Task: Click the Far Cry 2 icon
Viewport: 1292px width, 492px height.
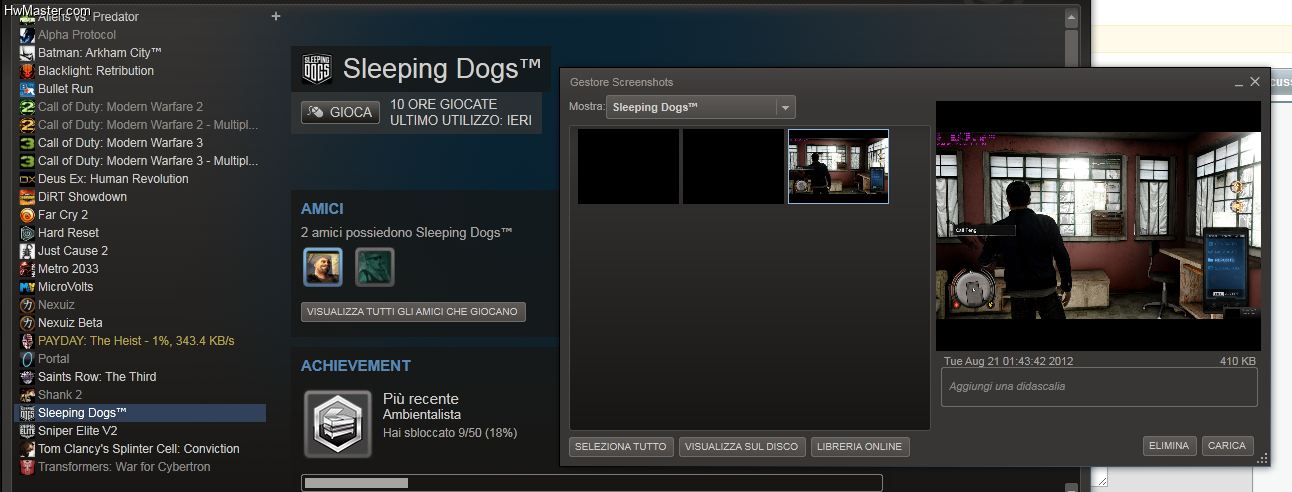Action: (28, 215)
